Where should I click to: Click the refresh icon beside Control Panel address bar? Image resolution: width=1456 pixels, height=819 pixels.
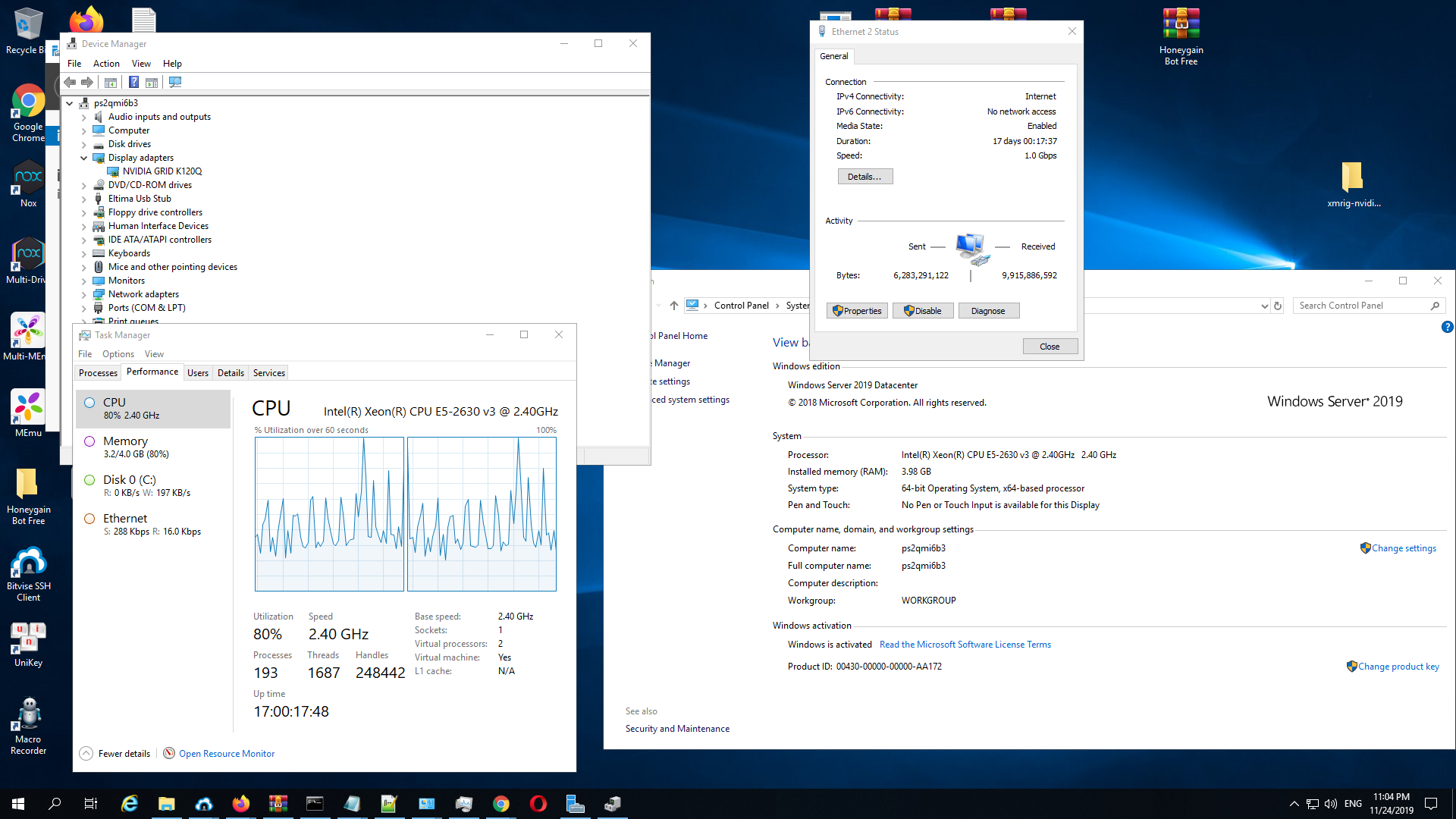[1278, 306]
